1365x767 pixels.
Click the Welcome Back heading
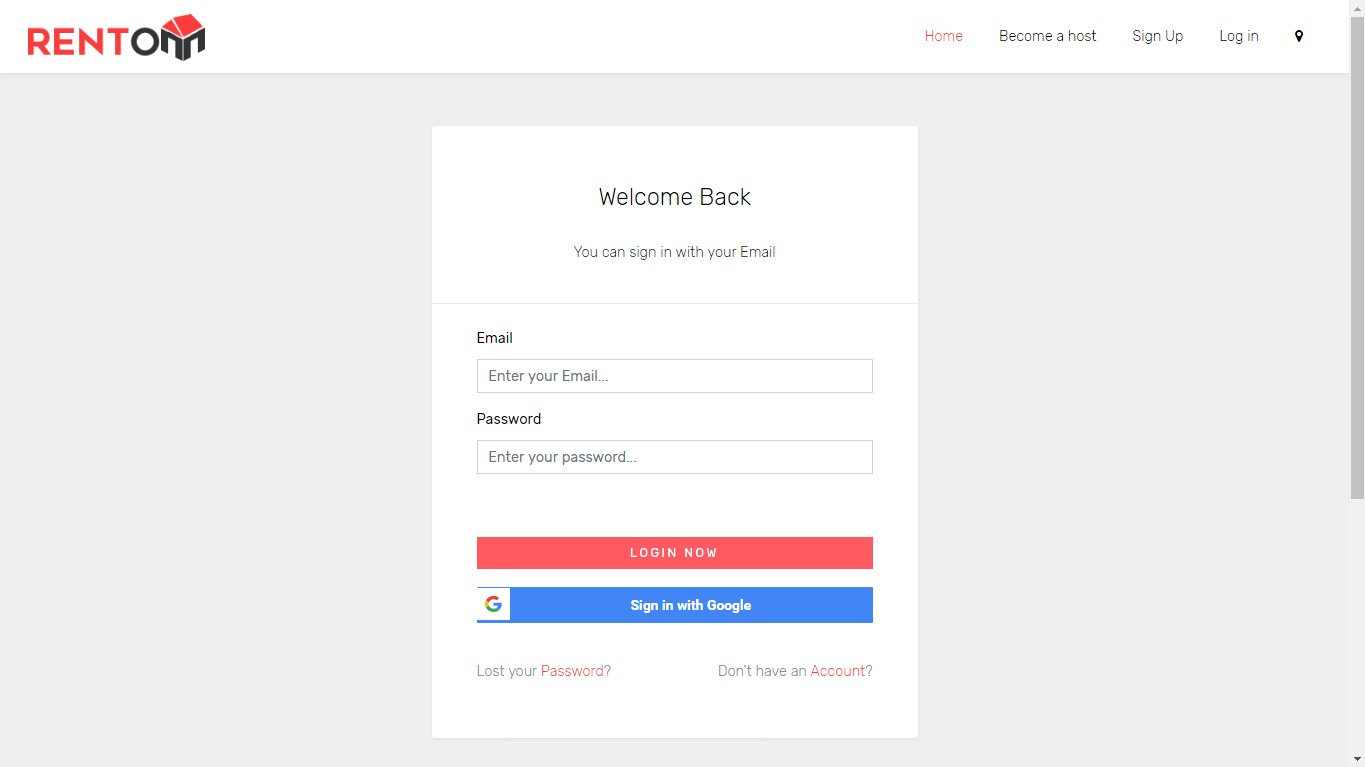(674, 197)
